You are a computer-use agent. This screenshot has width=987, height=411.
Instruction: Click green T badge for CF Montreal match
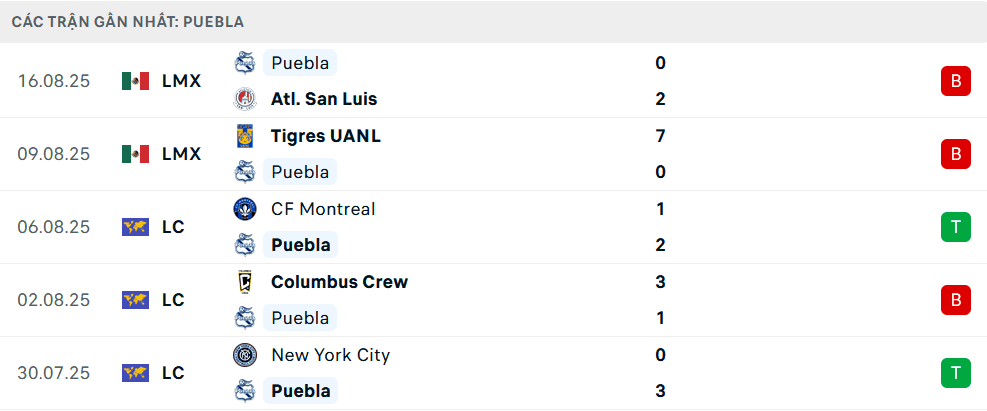[x=955, y=227]
